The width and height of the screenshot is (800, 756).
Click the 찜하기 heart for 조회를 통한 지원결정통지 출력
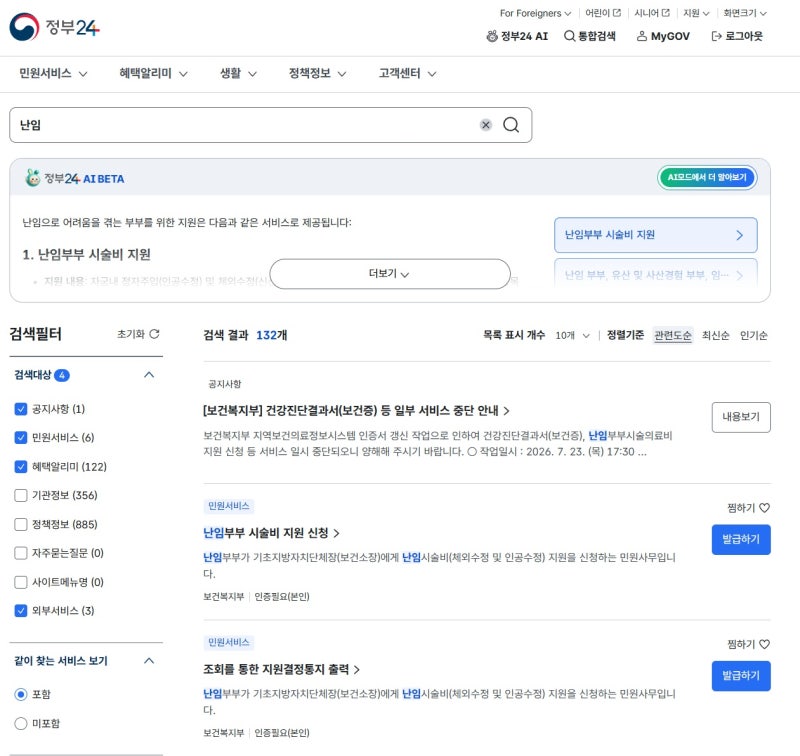[x=764, y=644]
